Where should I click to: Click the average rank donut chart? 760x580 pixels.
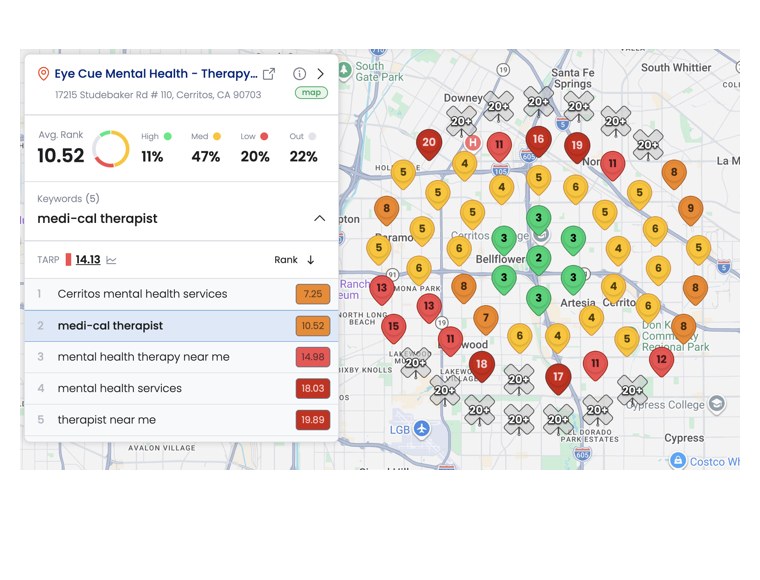pos(111,149)
